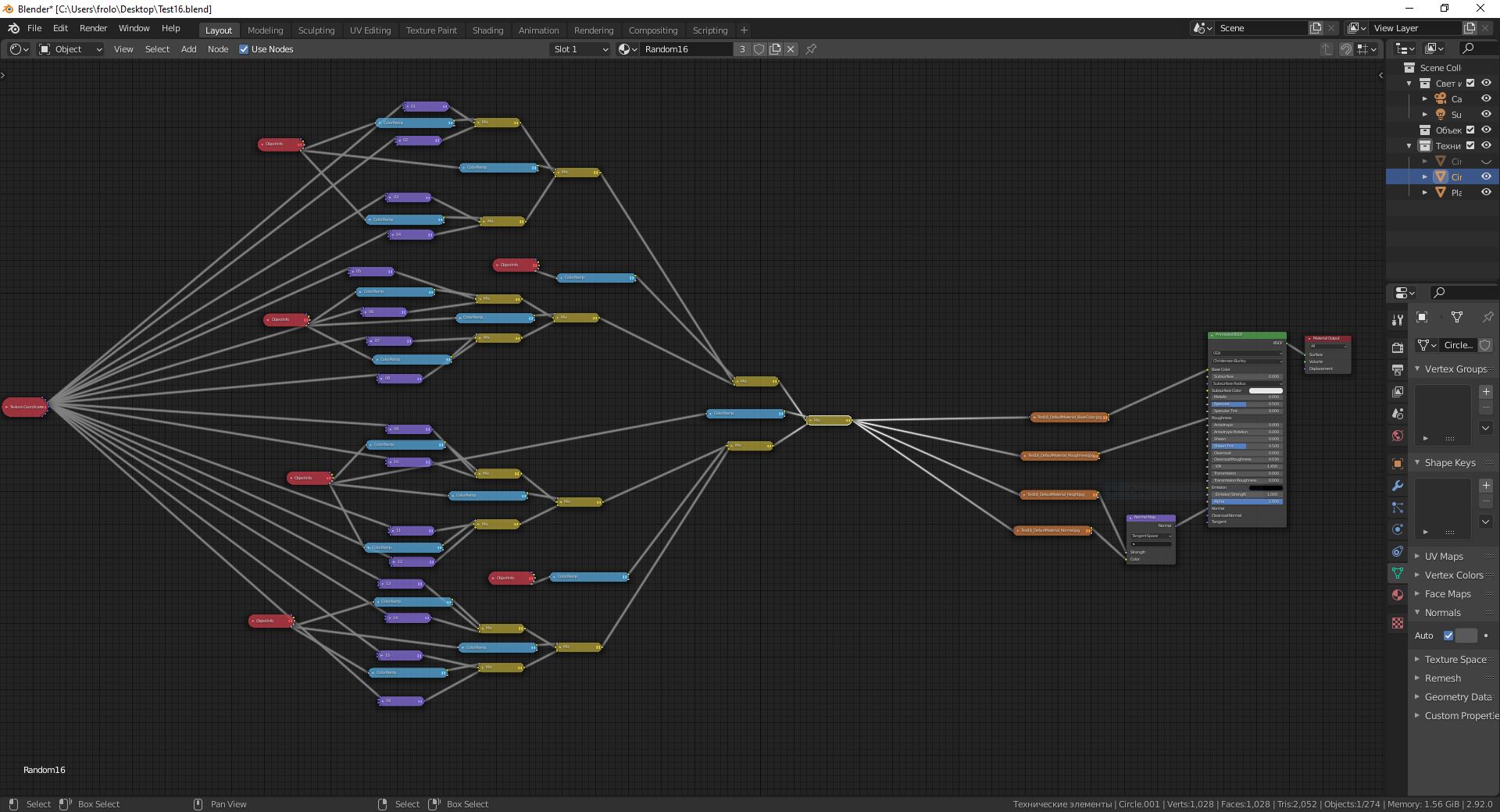Toggle the node editor snap magnet icon
This screenshot has height=812, width=1500.
coord(1345,49)
